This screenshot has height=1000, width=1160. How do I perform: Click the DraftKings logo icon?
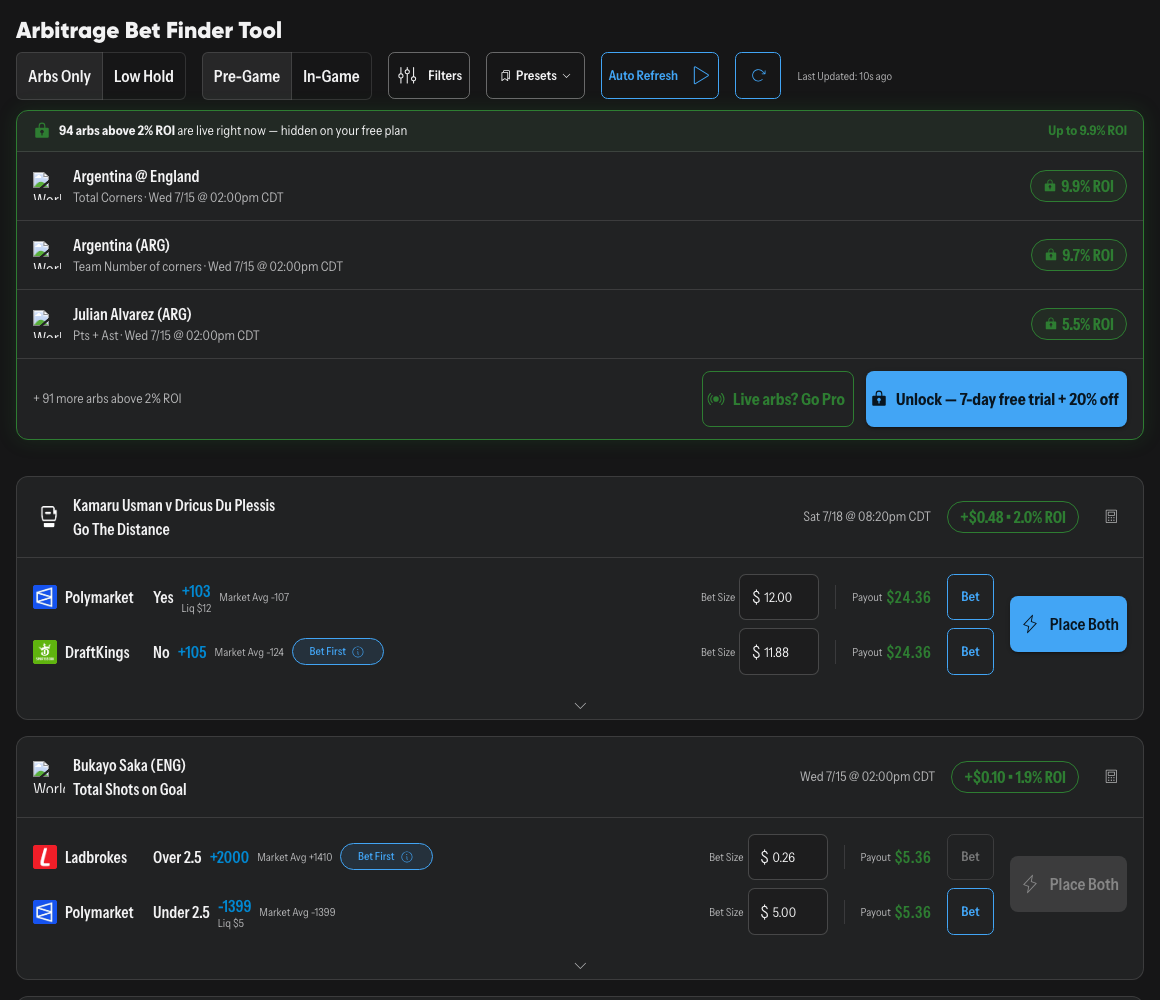point(44,652)
